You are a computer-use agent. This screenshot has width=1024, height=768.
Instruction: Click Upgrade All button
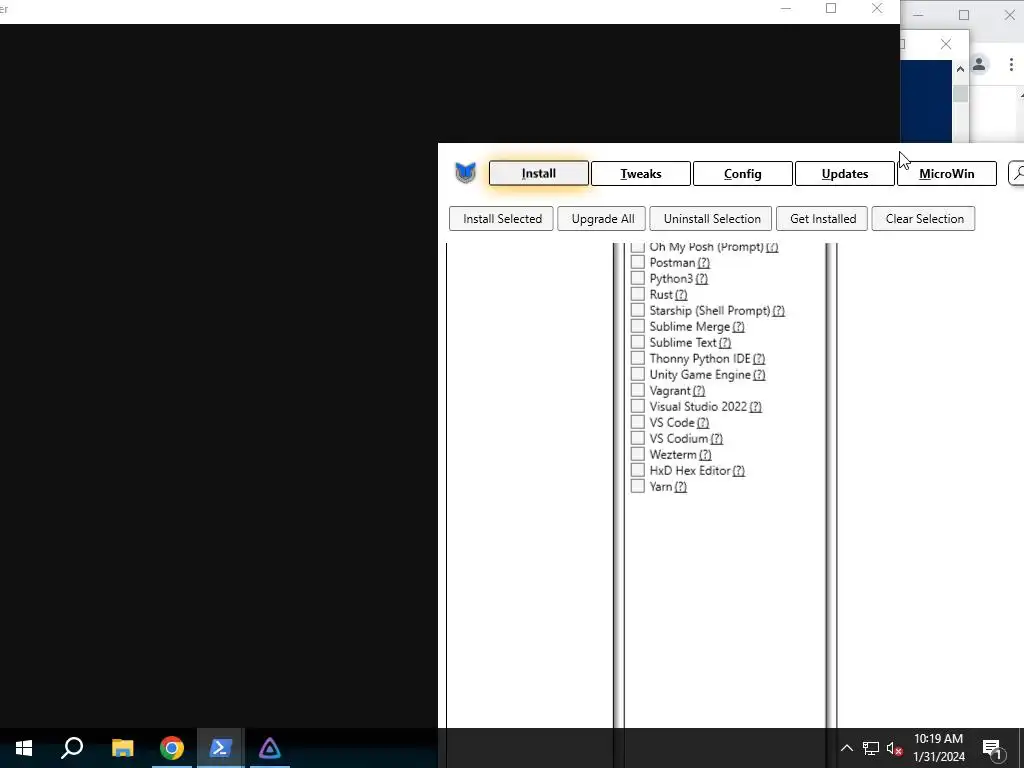pos(602,219)
